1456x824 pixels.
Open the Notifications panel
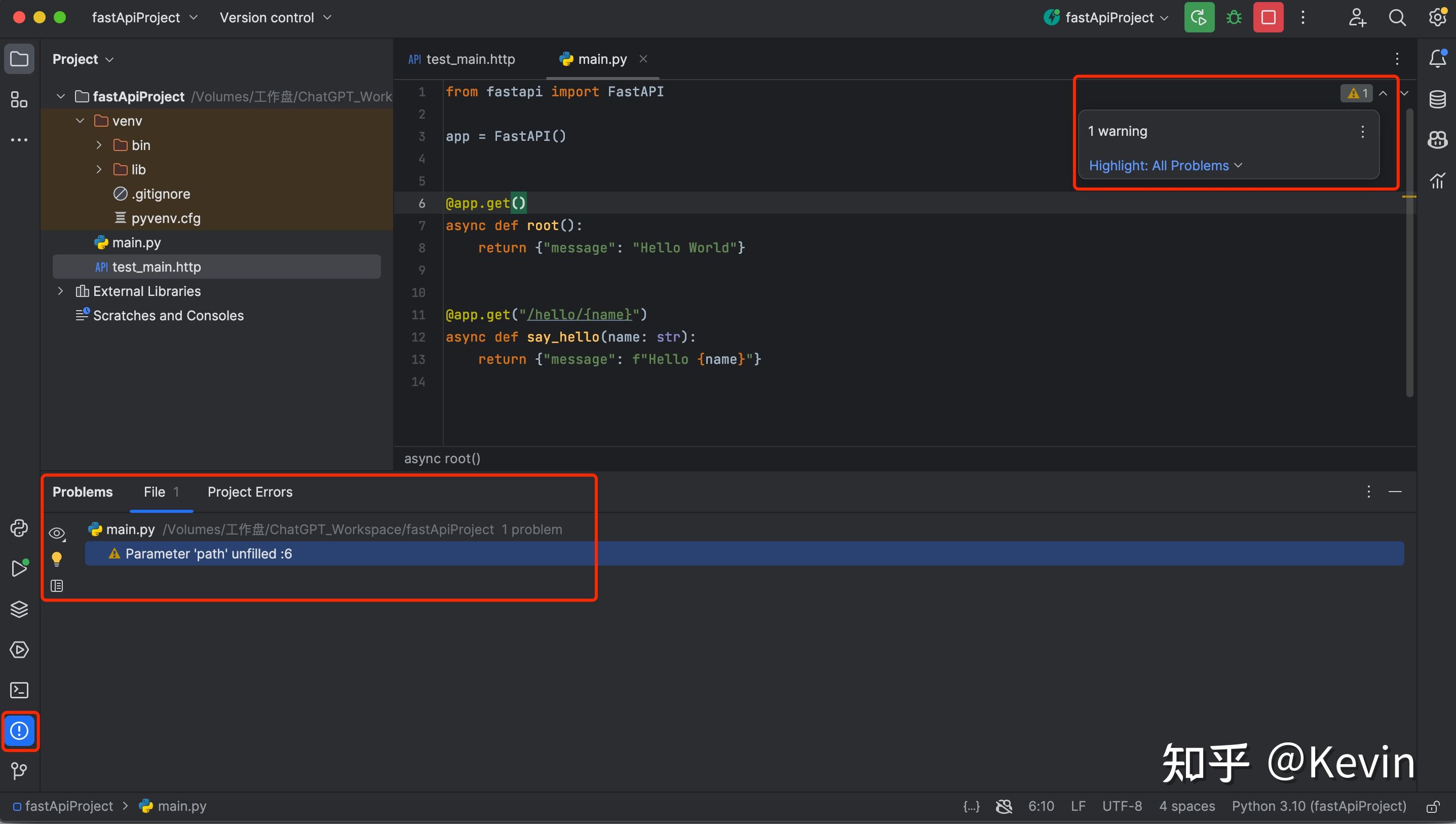pos(1438,58)
